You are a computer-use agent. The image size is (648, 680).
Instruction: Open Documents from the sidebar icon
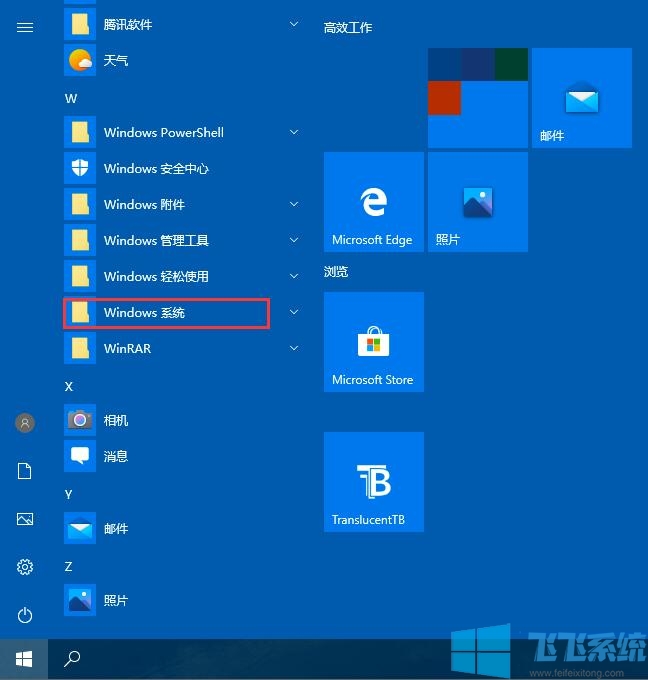point(25,471)
